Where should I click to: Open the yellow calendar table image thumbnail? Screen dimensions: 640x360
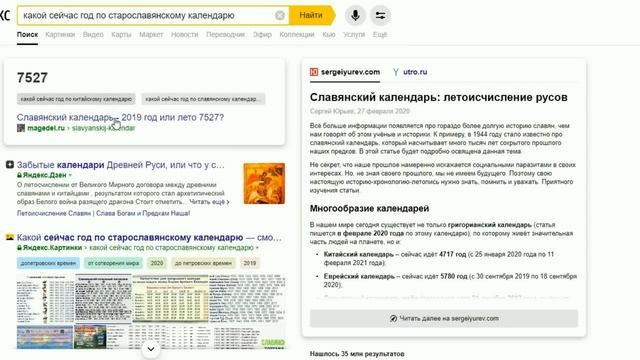pos(171,299)
